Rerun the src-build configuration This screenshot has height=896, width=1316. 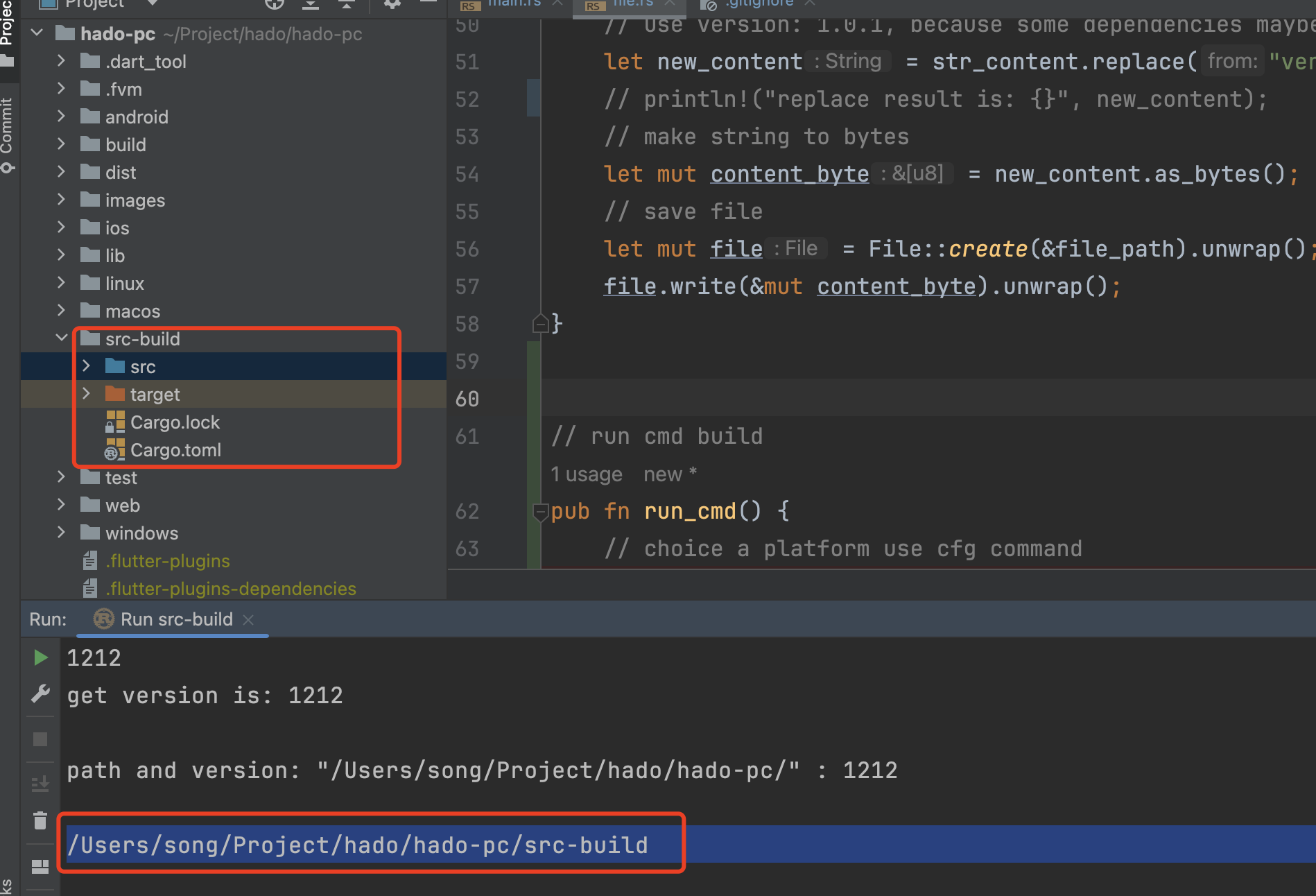[40, 657]
